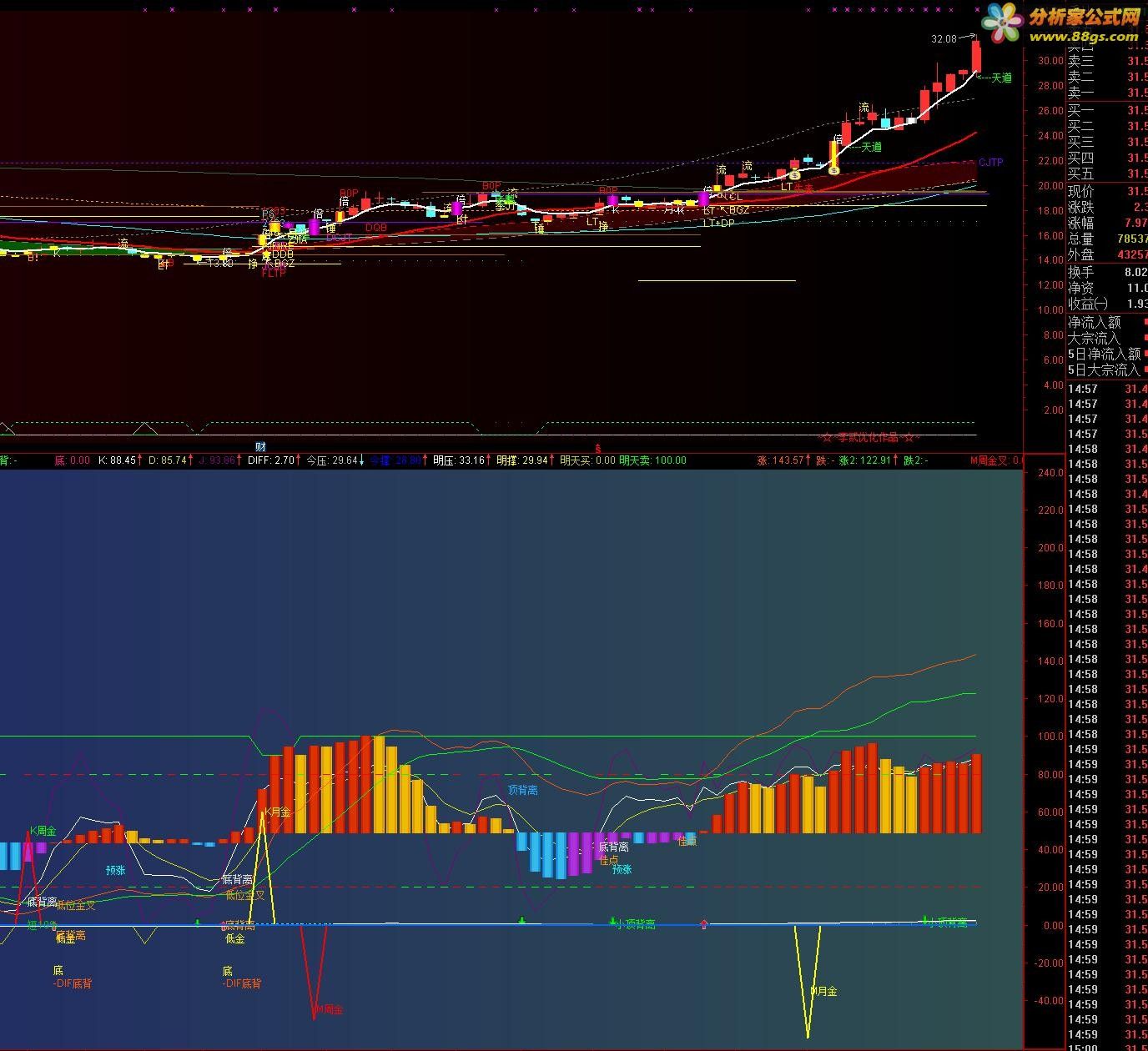Click the M月金 signal label
The height and width of the screenshot is (1051, 1148).
(823, 991)
